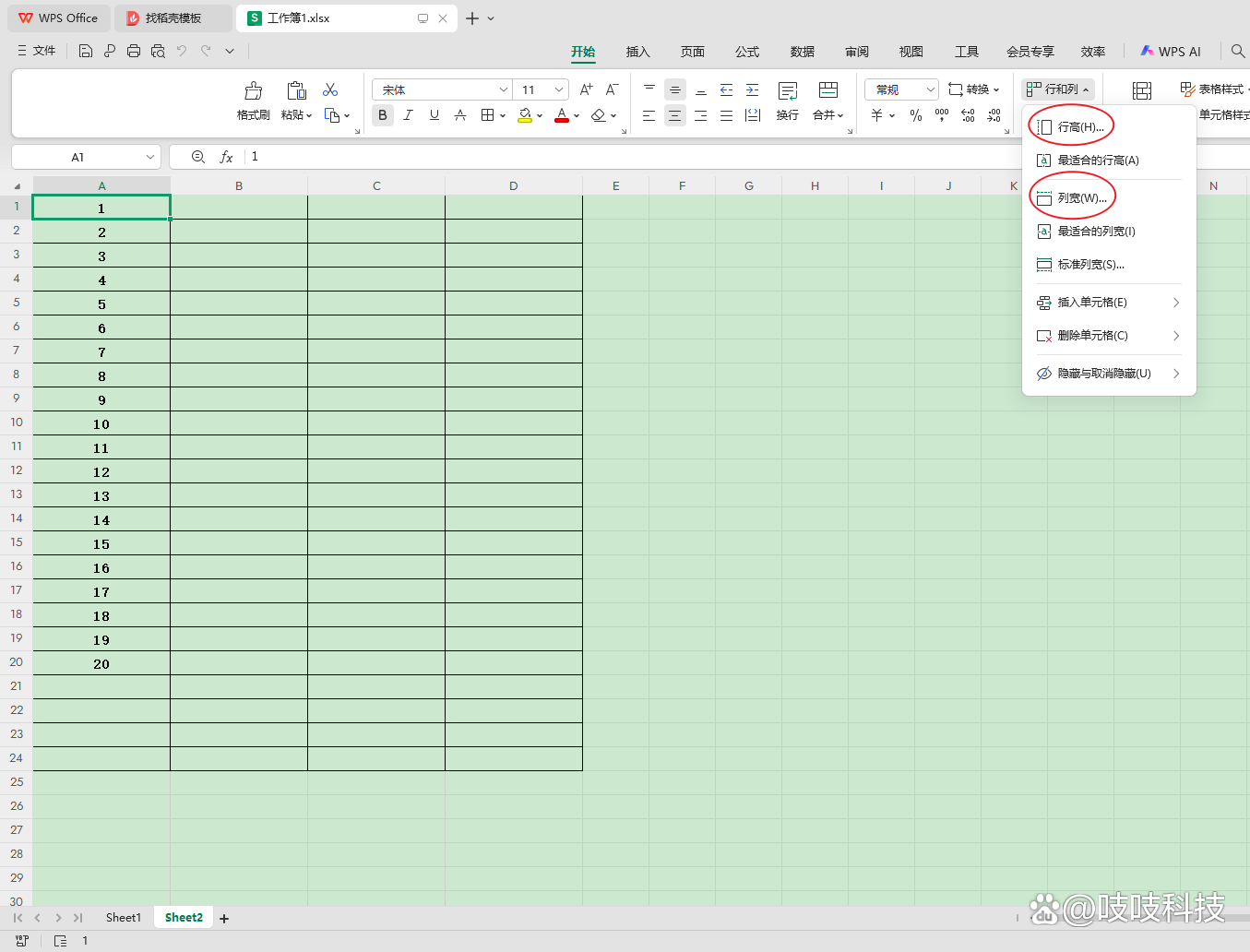Toggle Italic formatting
1250x952 pixels.
click(408, 115)
